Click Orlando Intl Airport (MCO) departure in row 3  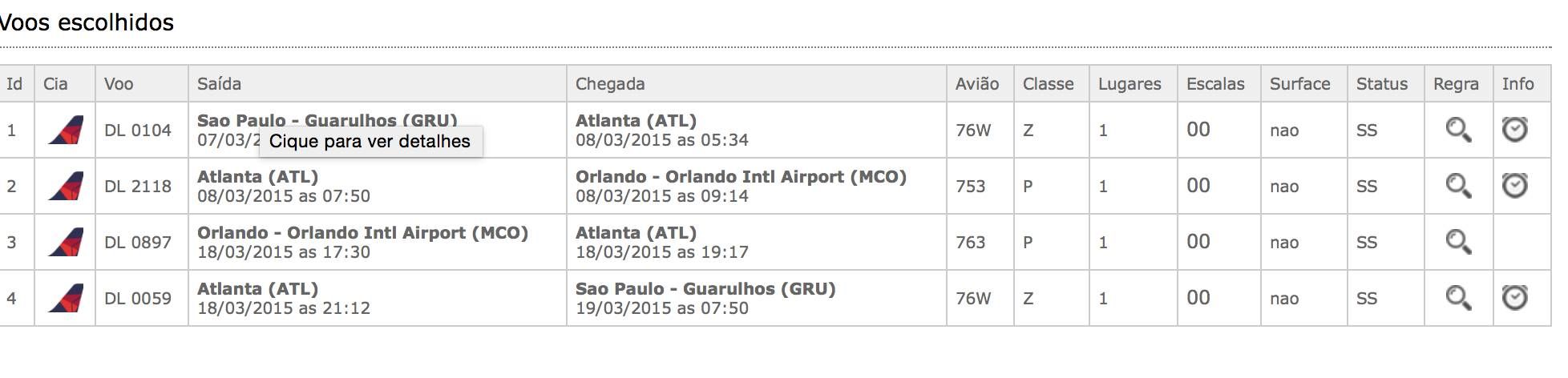click(362, 233)
